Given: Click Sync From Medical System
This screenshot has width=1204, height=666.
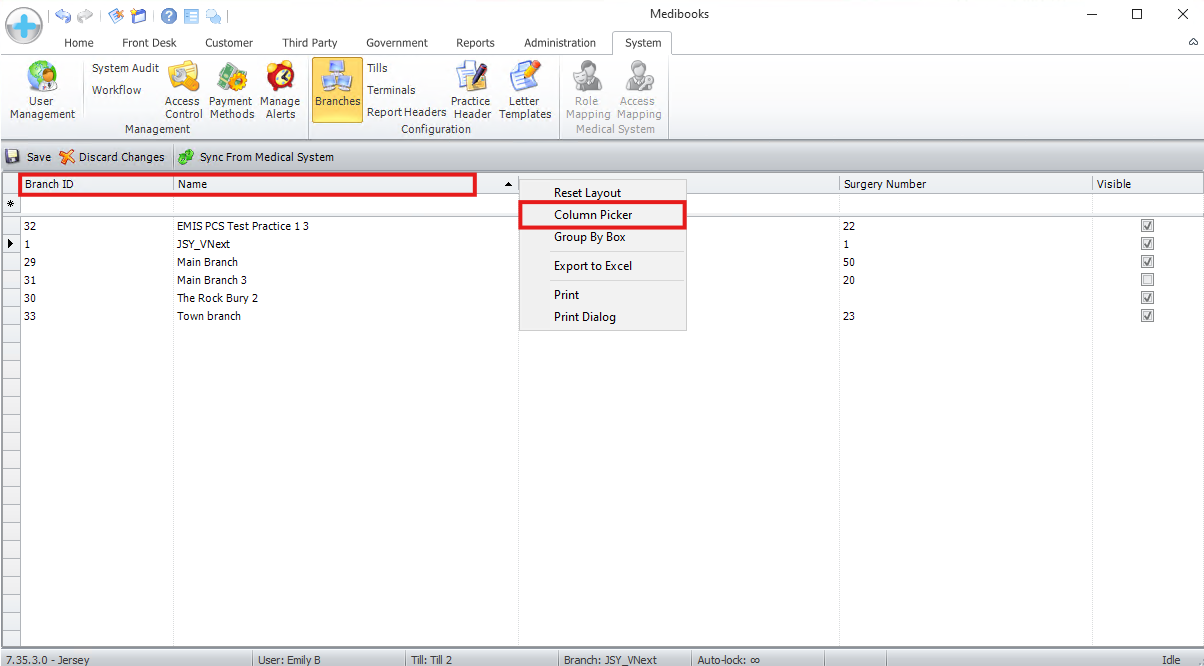Looking at the screenshot, I should click(256, 157).
